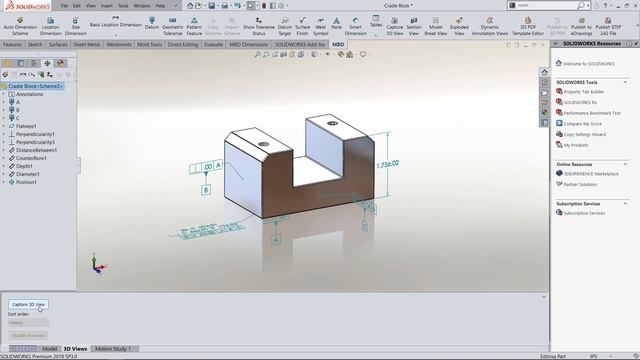Switch to the Model bottom tab

click(49, 349)
